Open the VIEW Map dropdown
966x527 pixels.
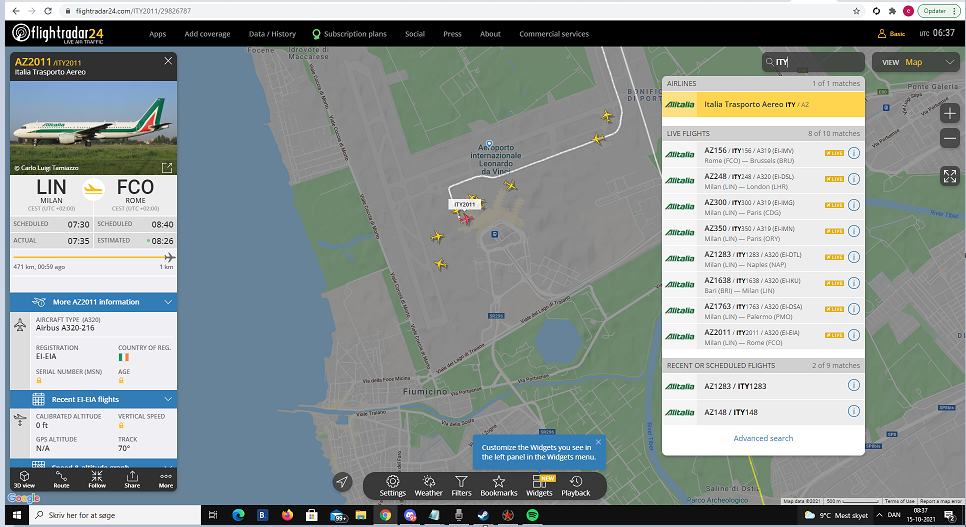[915, 62]
